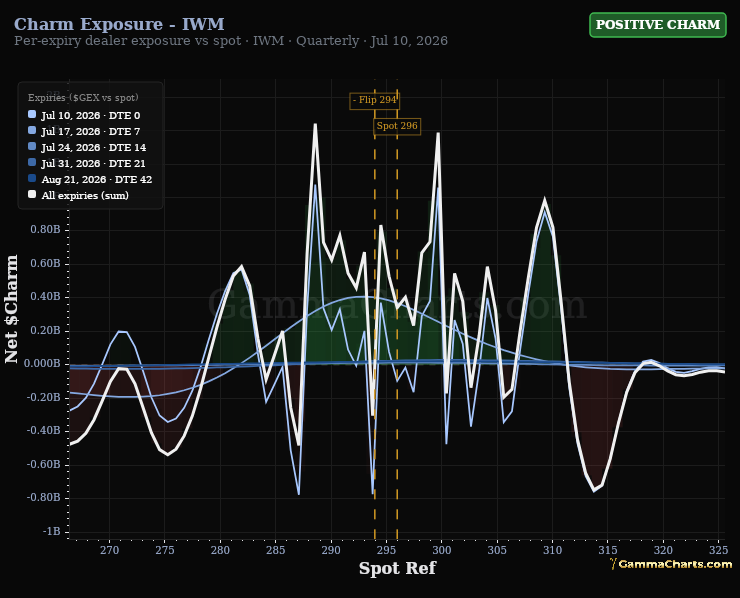The image size is (740, 598).
Task: Toggle the 'All expiries (sum)' legend entry
Action: tap(78, 195)
